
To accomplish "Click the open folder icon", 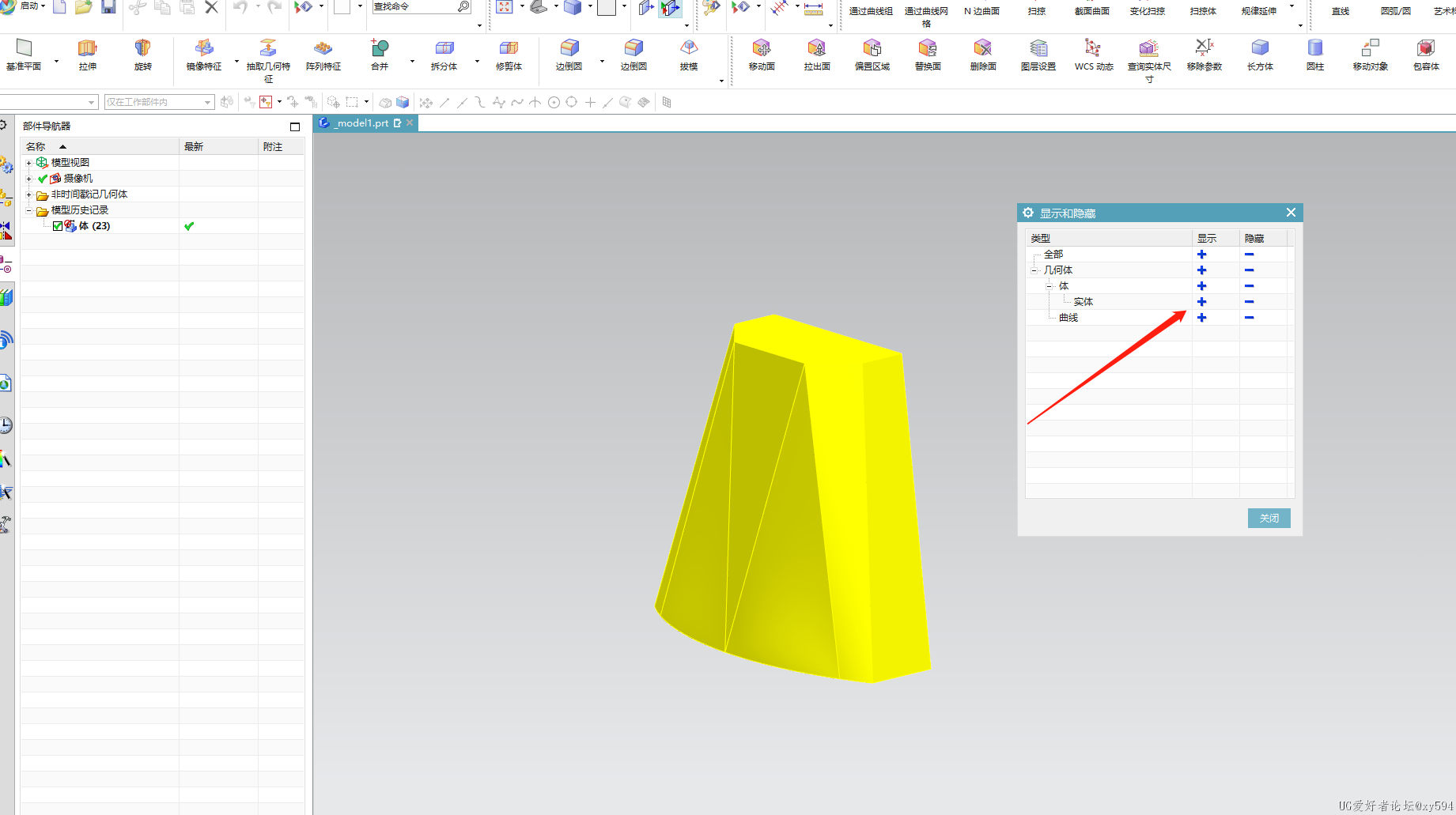I will (x=84, y=7).
